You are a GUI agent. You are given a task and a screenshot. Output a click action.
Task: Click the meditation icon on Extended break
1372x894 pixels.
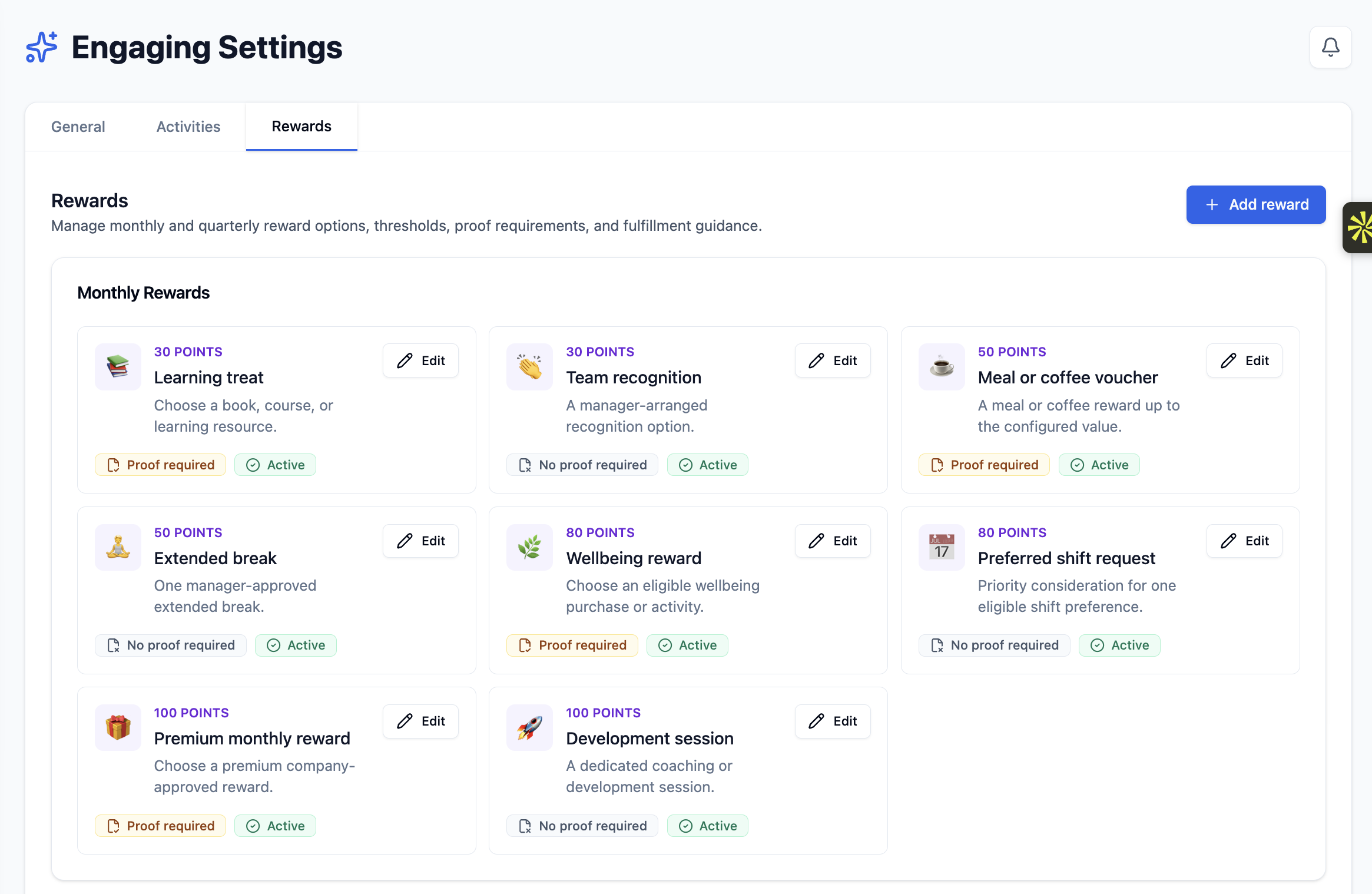pos(118,547)
